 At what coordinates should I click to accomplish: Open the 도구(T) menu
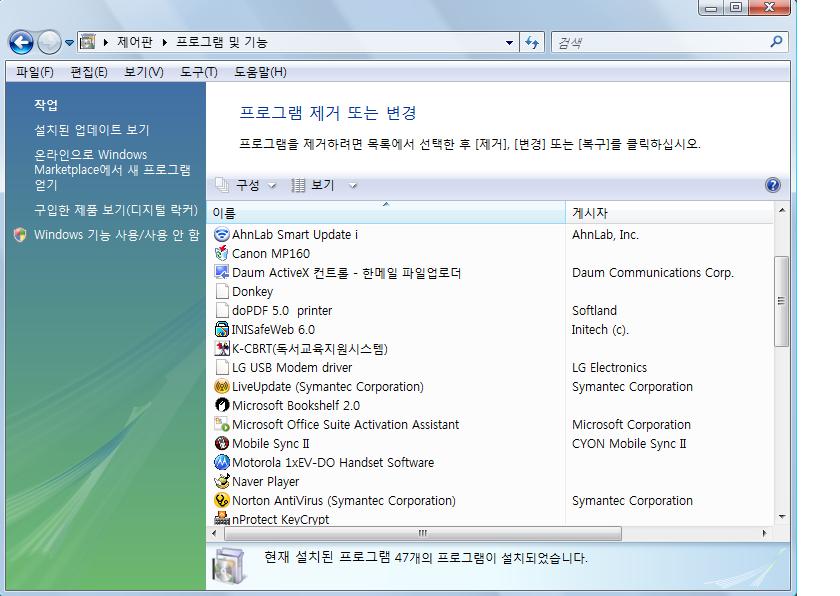click(x=199, y=72)
